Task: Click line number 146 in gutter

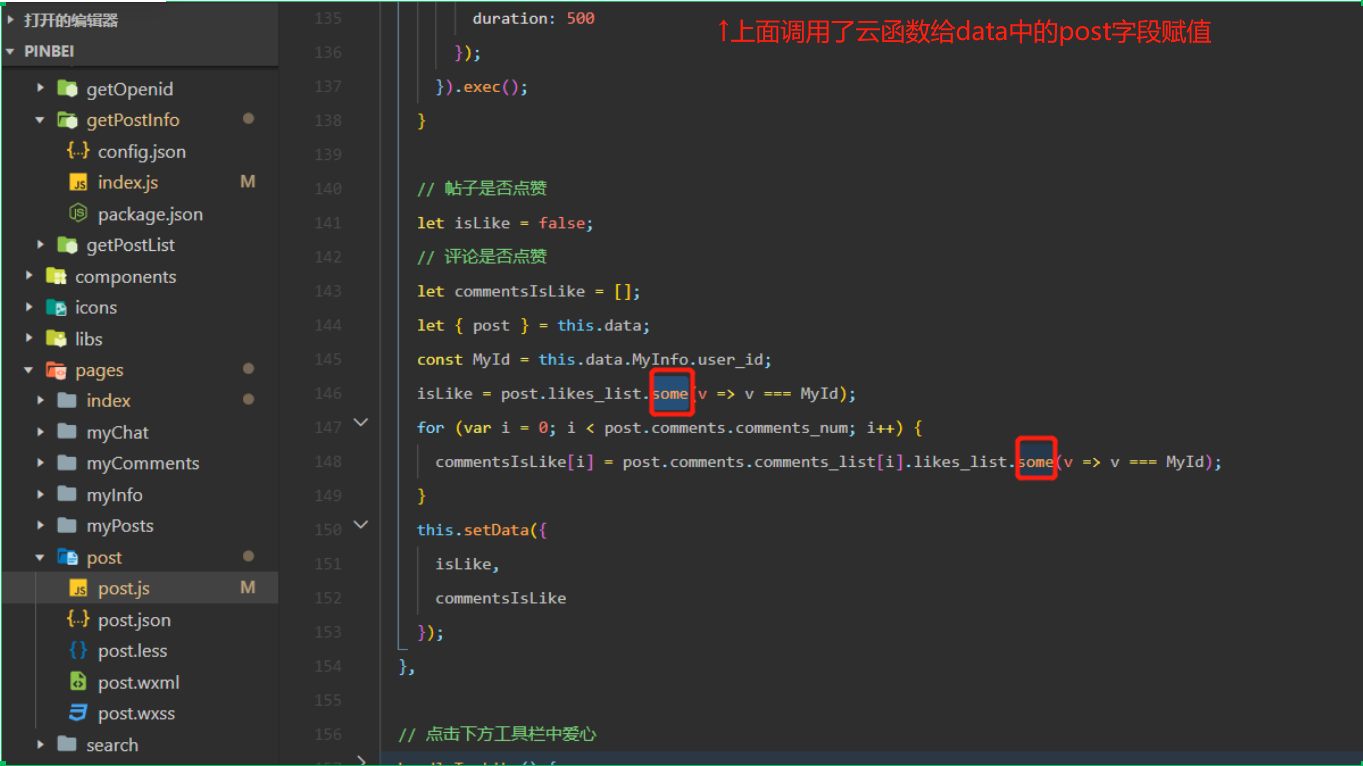Action: click(x=328, y=393)
